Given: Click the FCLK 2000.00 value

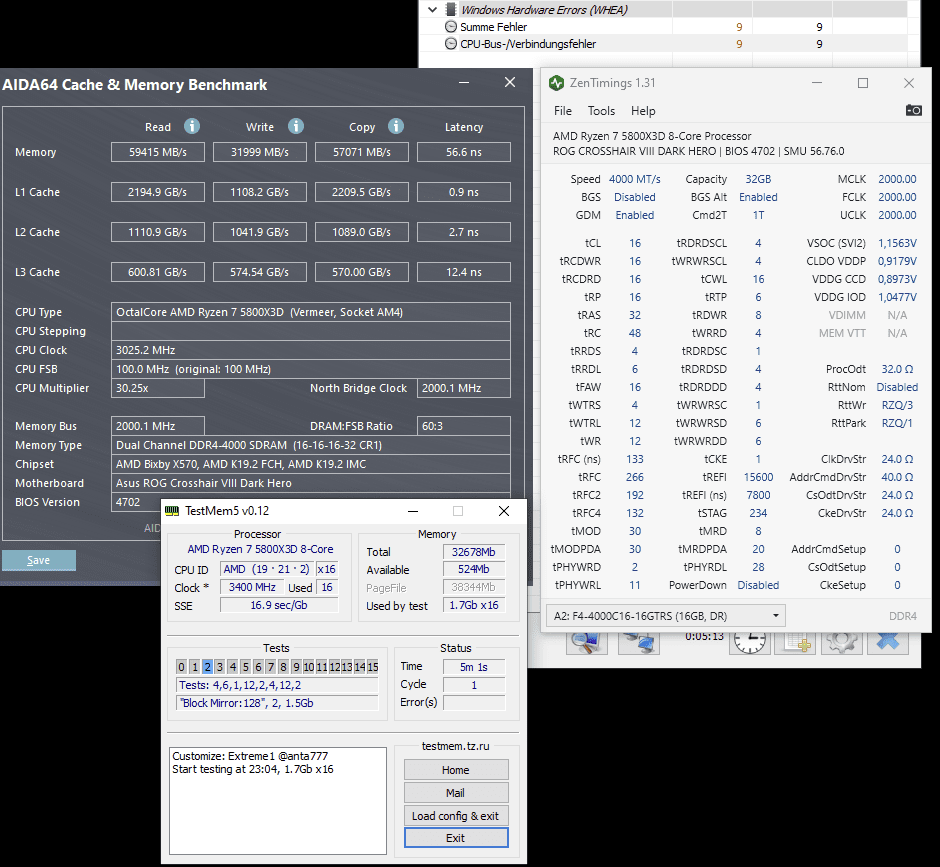Looking at the screenshot, I should [897, 197].
